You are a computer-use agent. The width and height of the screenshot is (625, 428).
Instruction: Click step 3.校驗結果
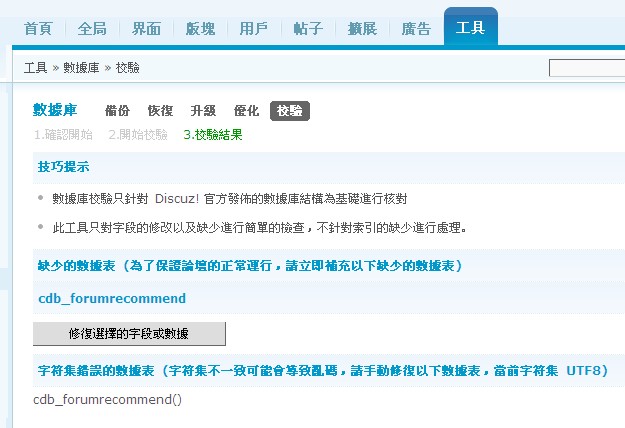click(213, 135)
